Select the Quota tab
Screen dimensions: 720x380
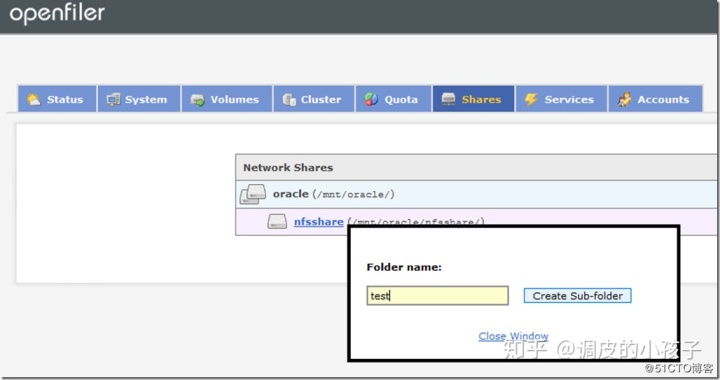tap(393, 99)
